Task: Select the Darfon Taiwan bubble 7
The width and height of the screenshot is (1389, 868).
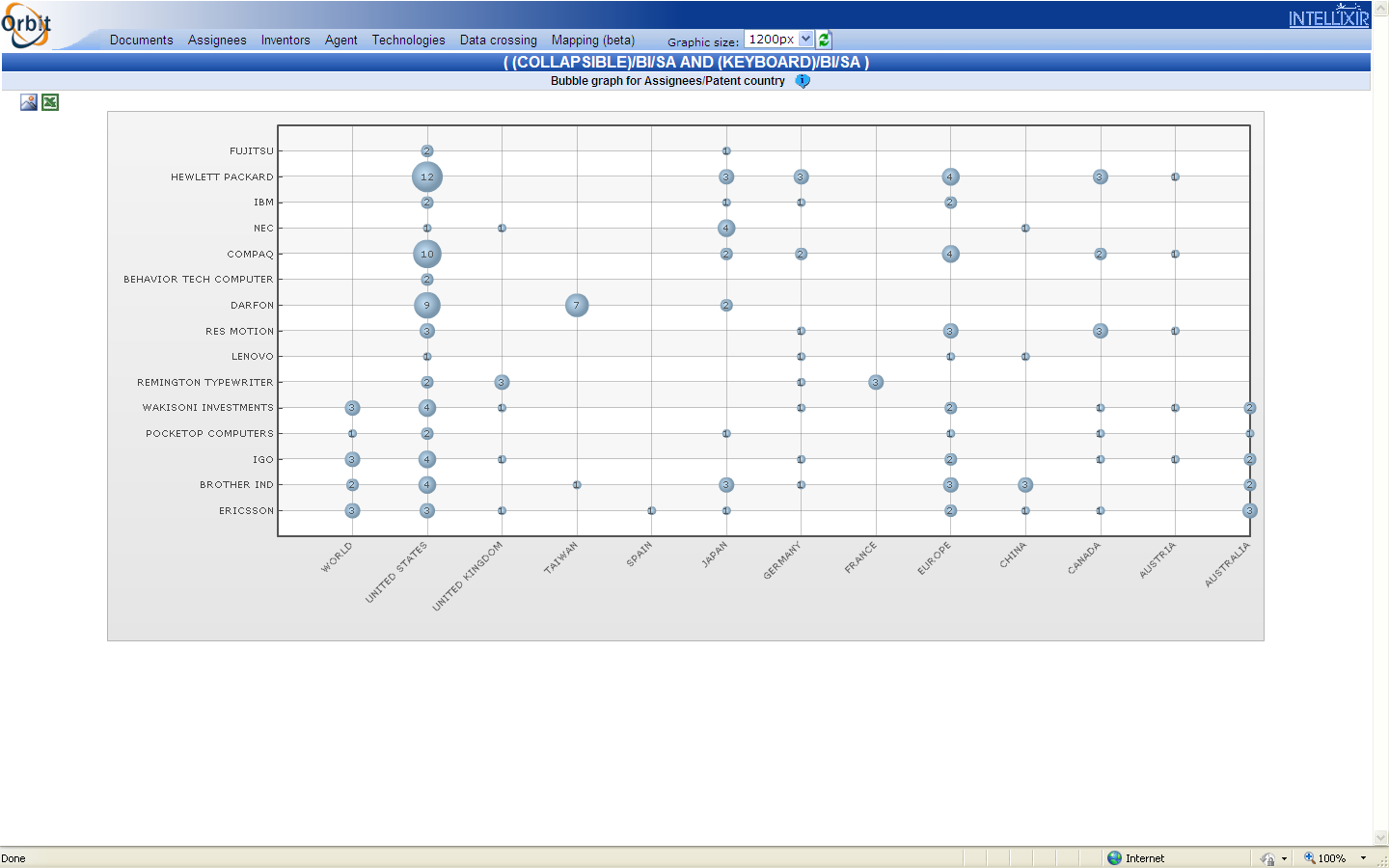Action: [x=577, y=306]
